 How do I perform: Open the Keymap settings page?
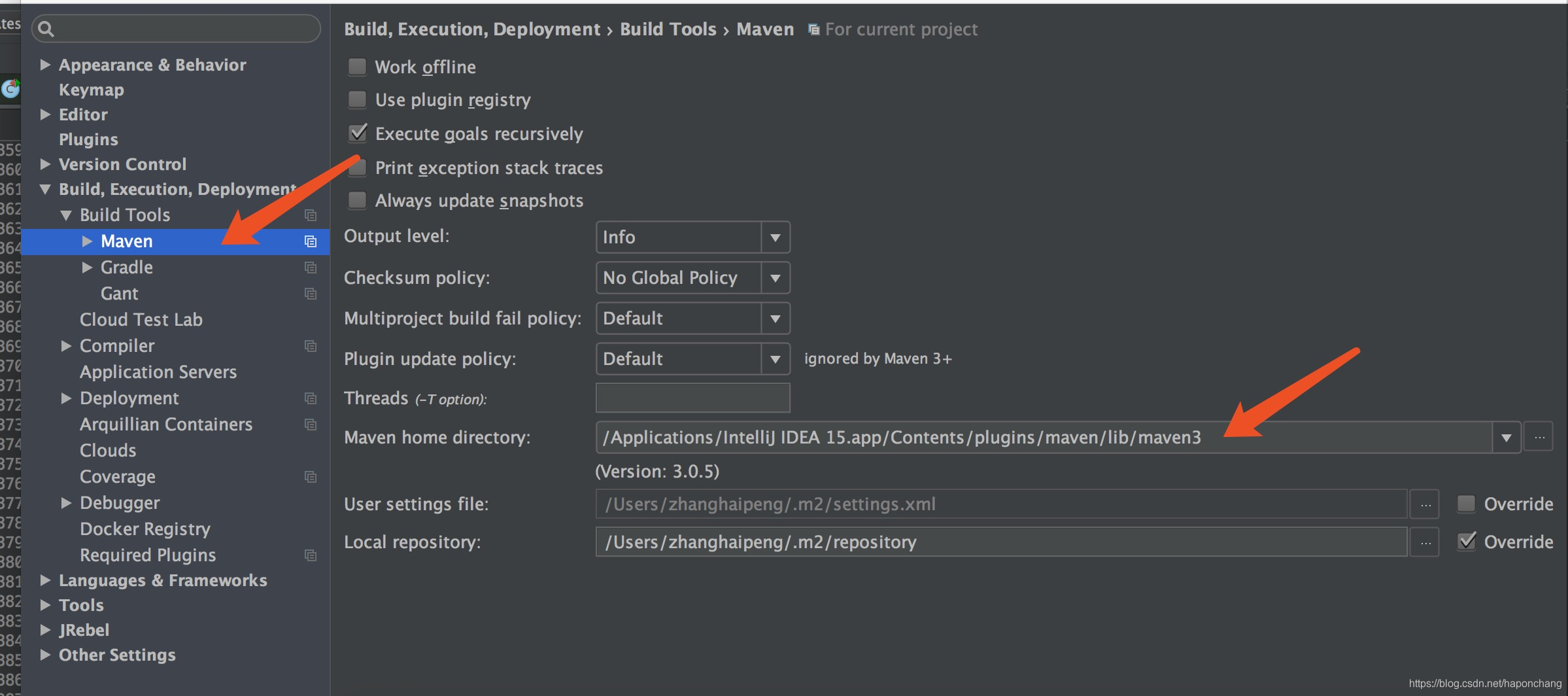[91, 90]
